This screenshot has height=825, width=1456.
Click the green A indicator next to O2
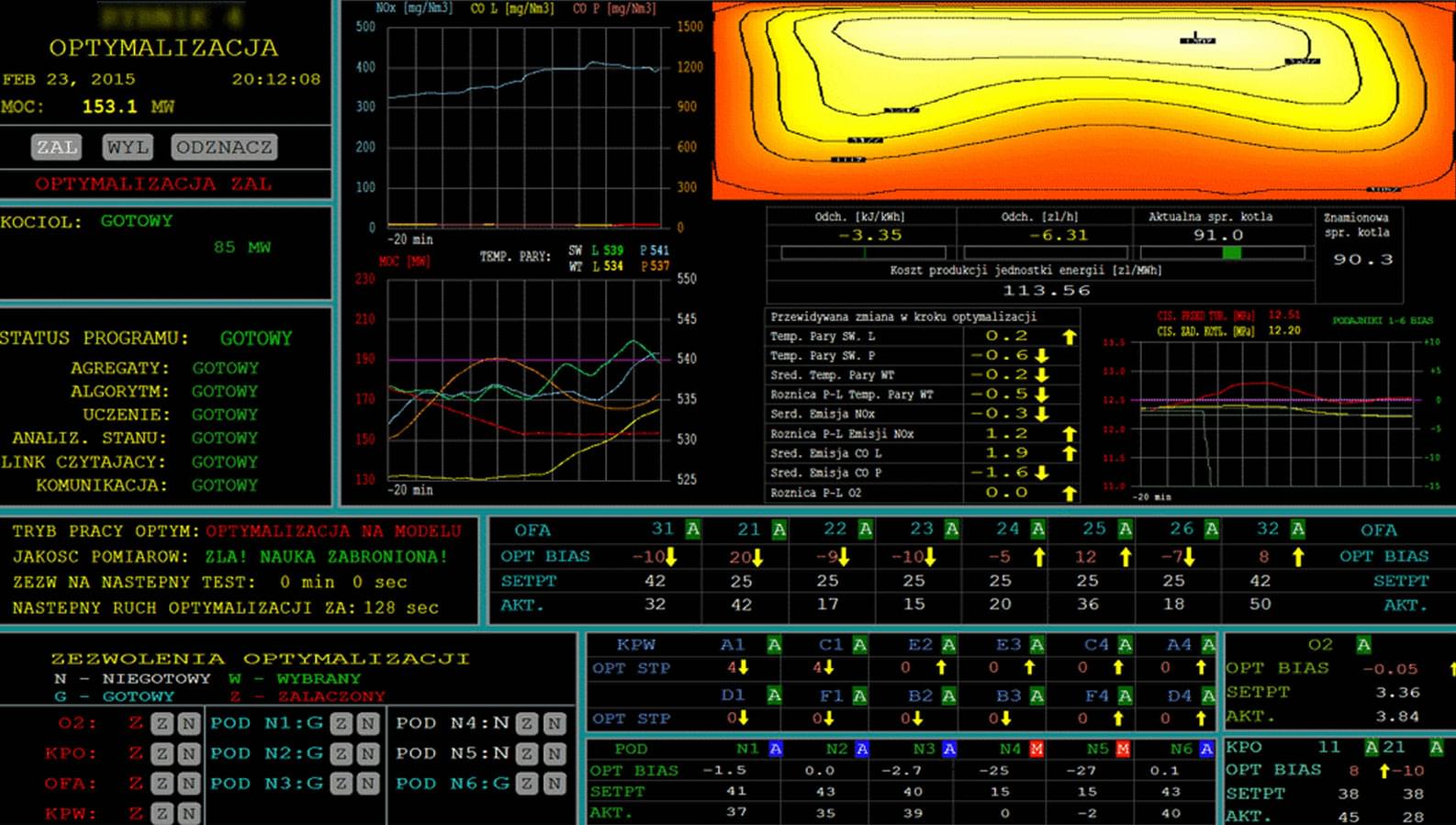[x=1363, y=645]
